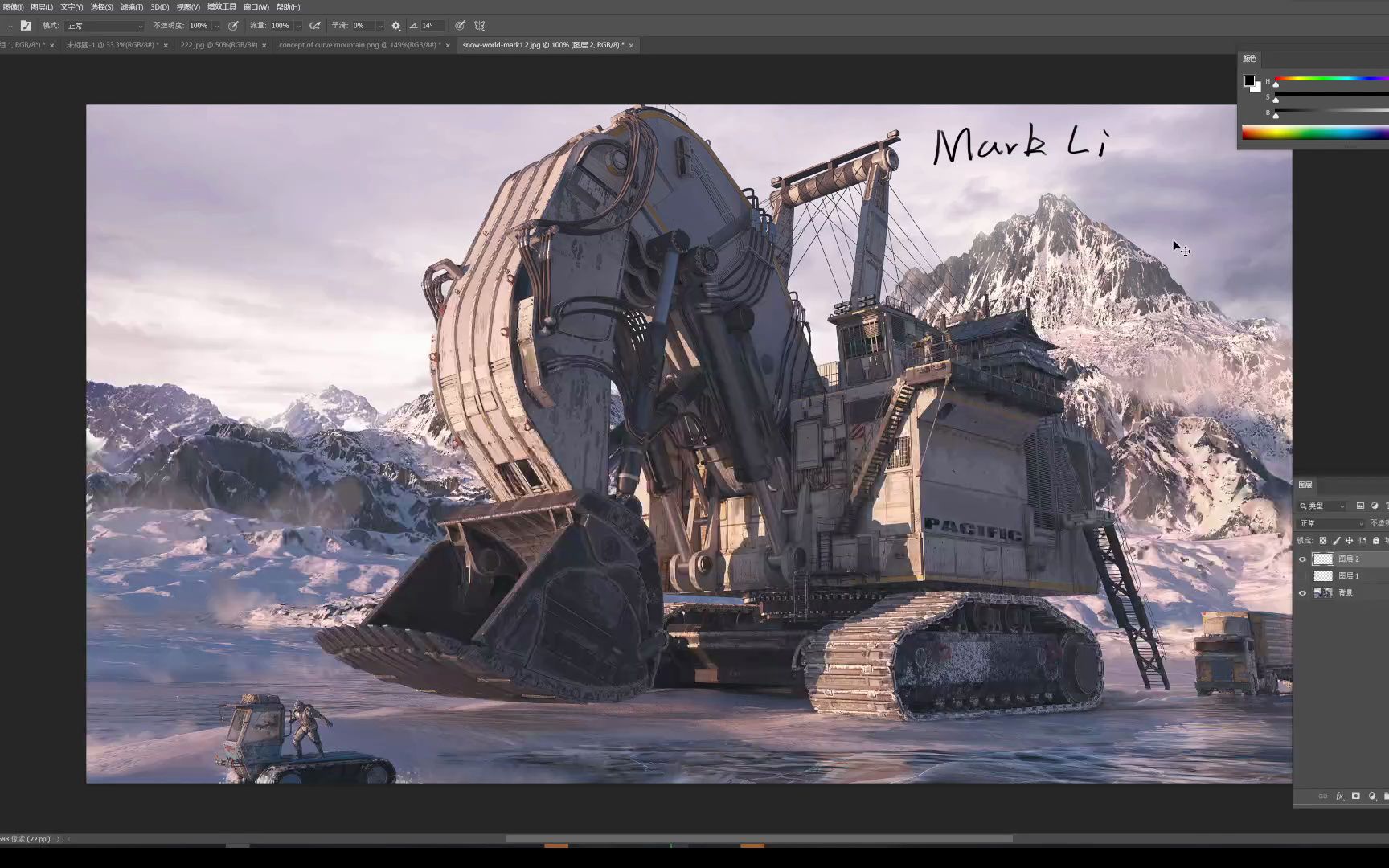Switch to 222.jpg document tab
The height and width of the screenshot is (868, 1389).
pos(219,45)
